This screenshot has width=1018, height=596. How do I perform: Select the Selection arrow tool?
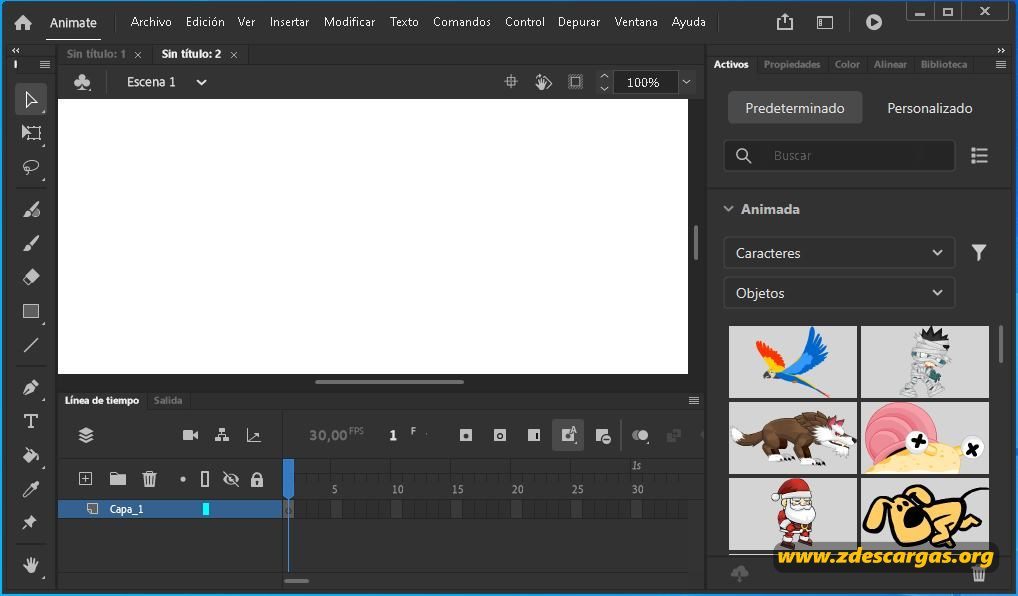tap(31, 99)
